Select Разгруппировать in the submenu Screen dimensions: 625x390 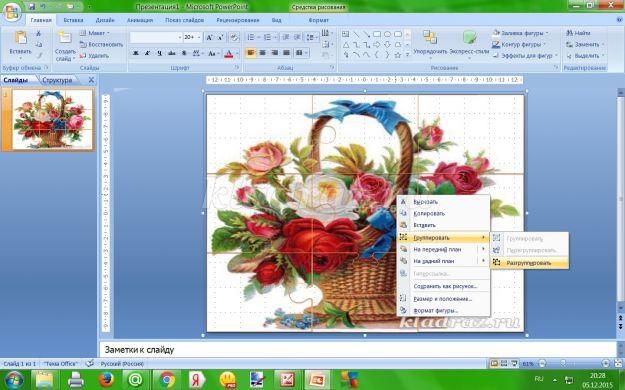click(529, 263)
